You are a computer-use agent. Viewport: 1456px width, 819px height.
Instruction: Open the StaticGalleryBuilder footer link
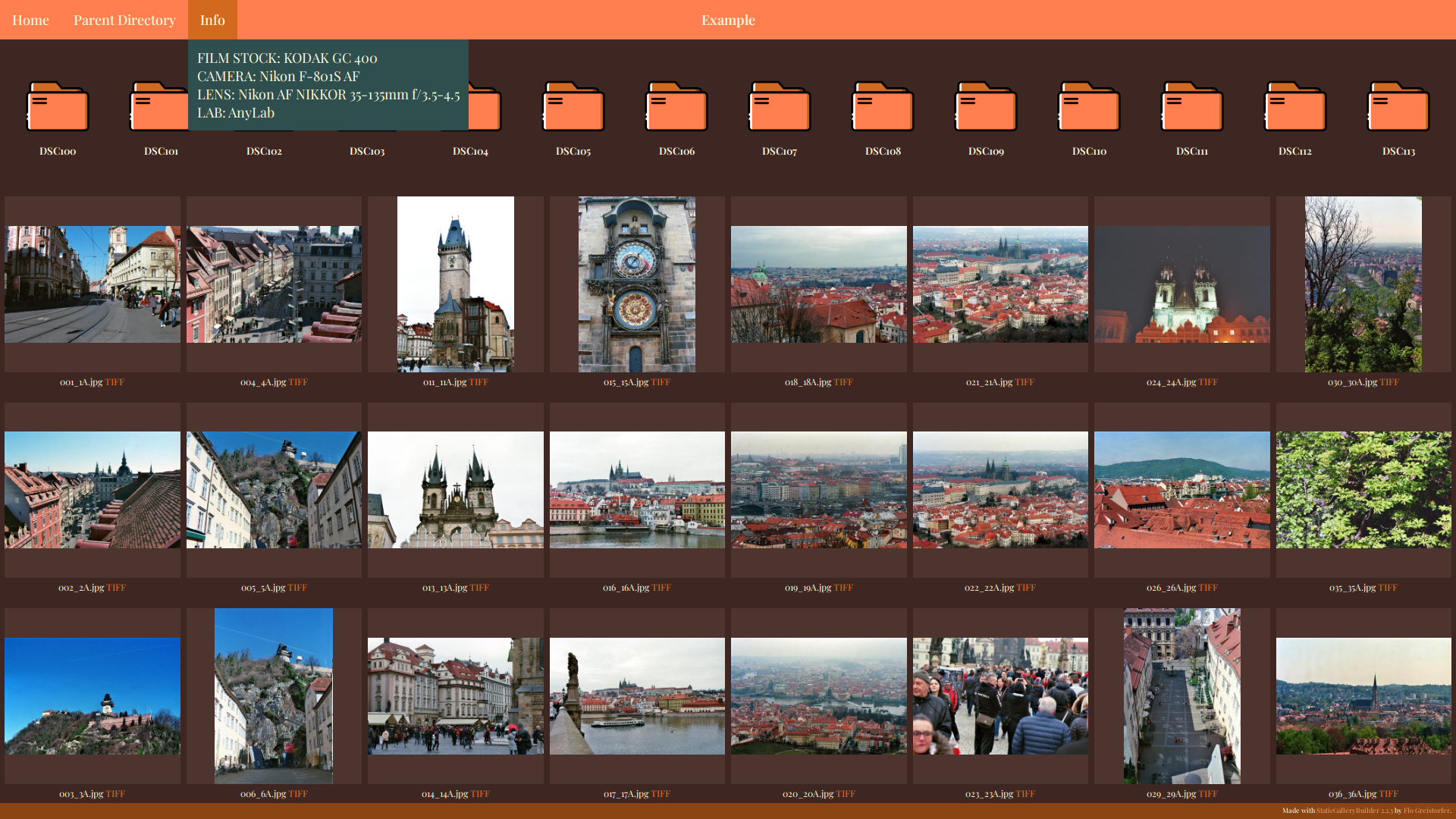coord(1354,811)
